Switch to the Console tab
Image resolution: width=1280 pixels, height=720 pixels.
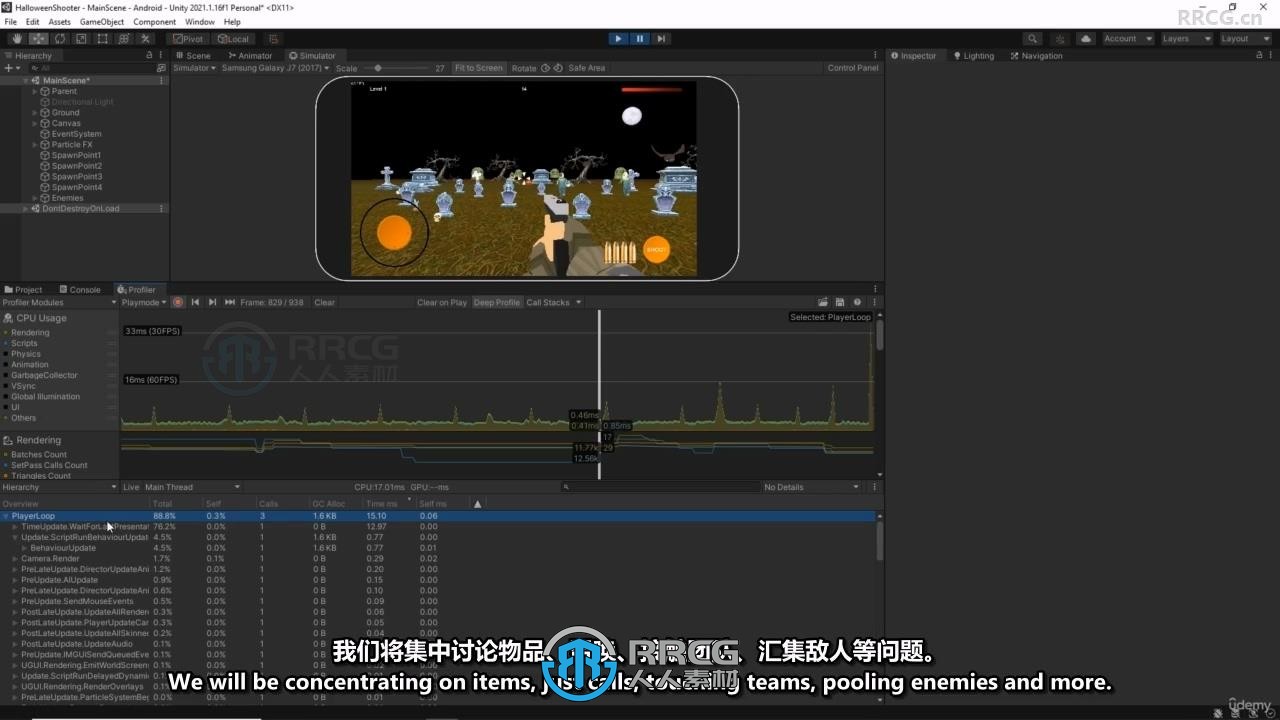tap(80, 290)
